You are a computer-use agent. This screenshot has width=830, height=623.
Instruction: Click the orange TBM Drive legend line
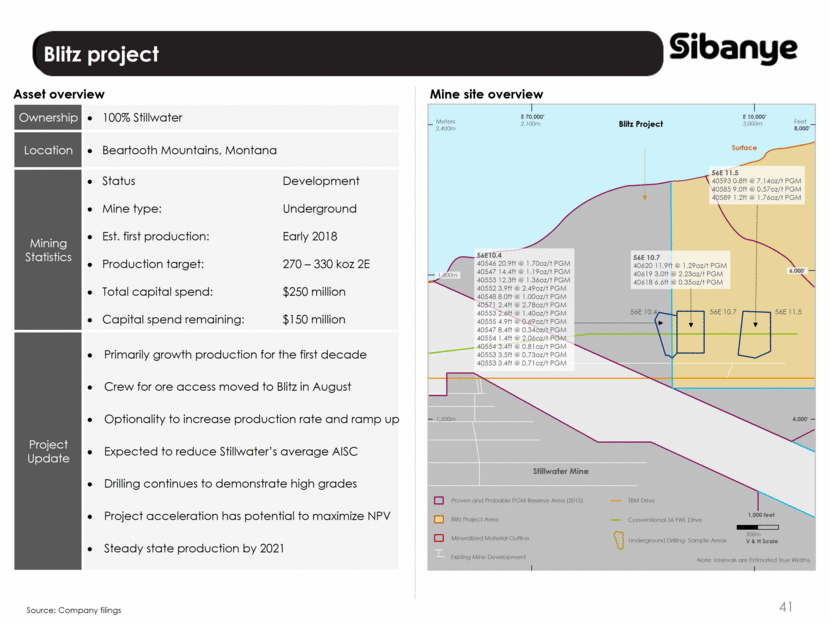pyautogui.click(x=616, y=501)
